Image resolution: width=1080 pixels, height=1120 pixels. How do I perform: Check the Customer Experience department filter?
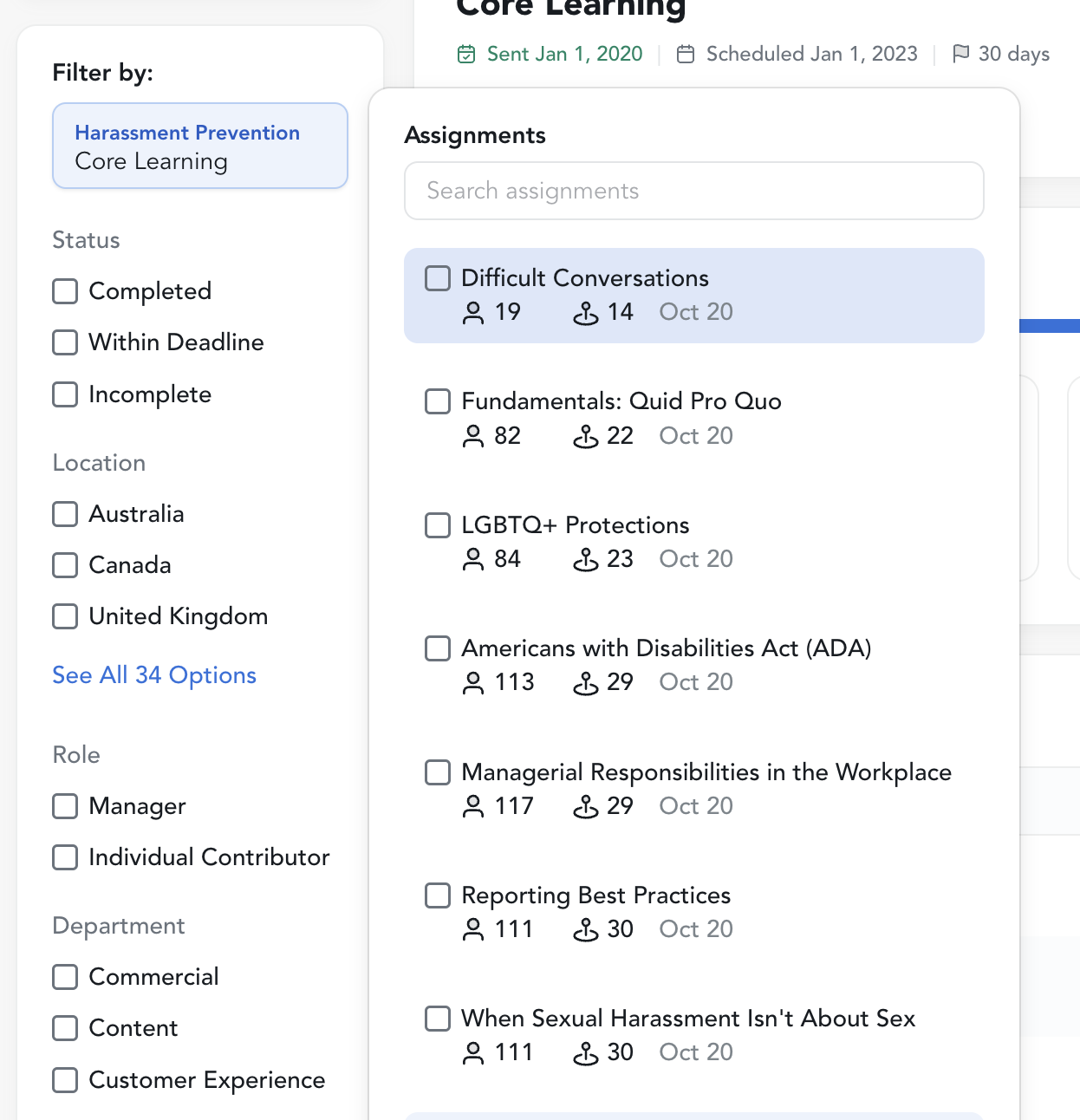pos(65,1080)
